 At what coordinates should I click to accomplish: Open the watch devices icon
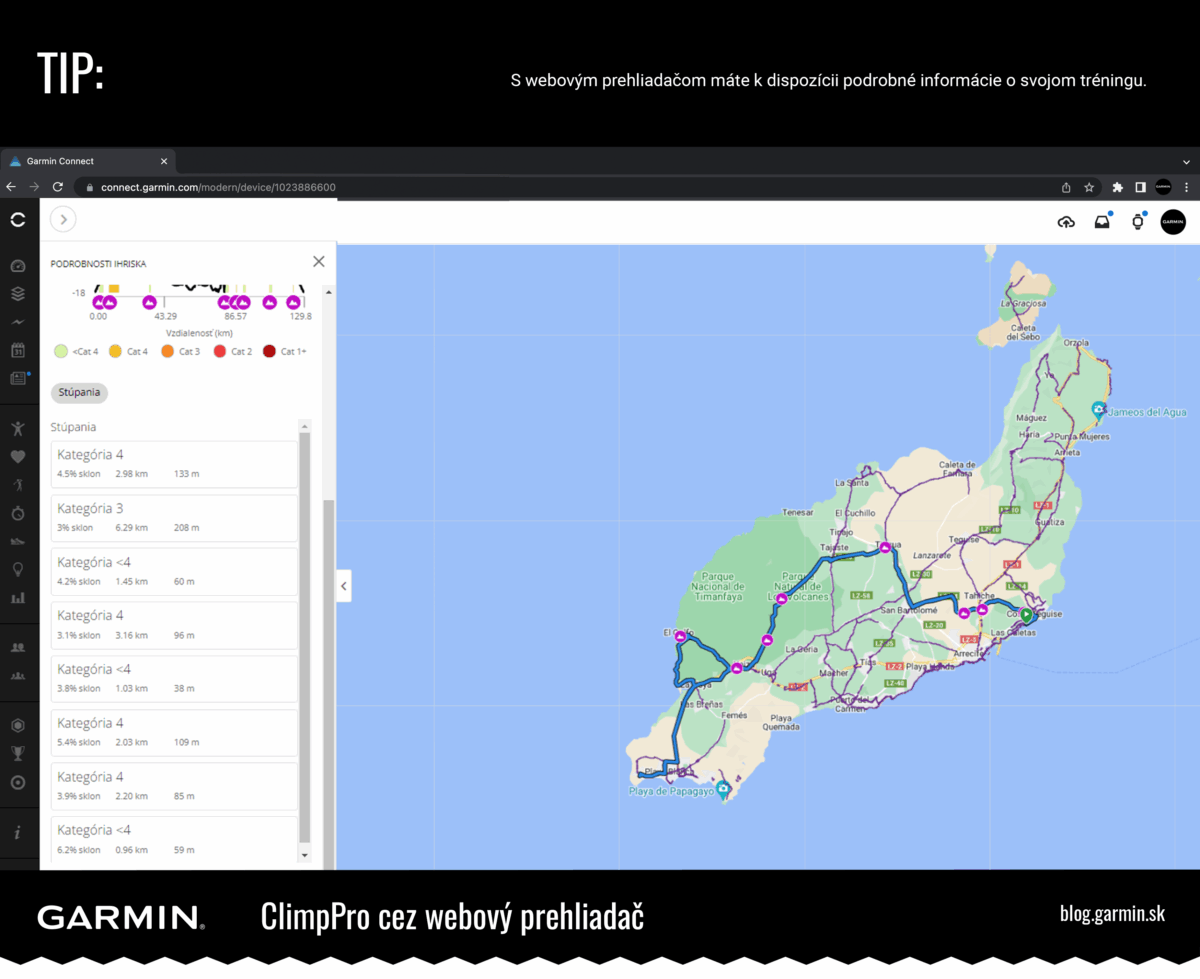click(1138, 222)
